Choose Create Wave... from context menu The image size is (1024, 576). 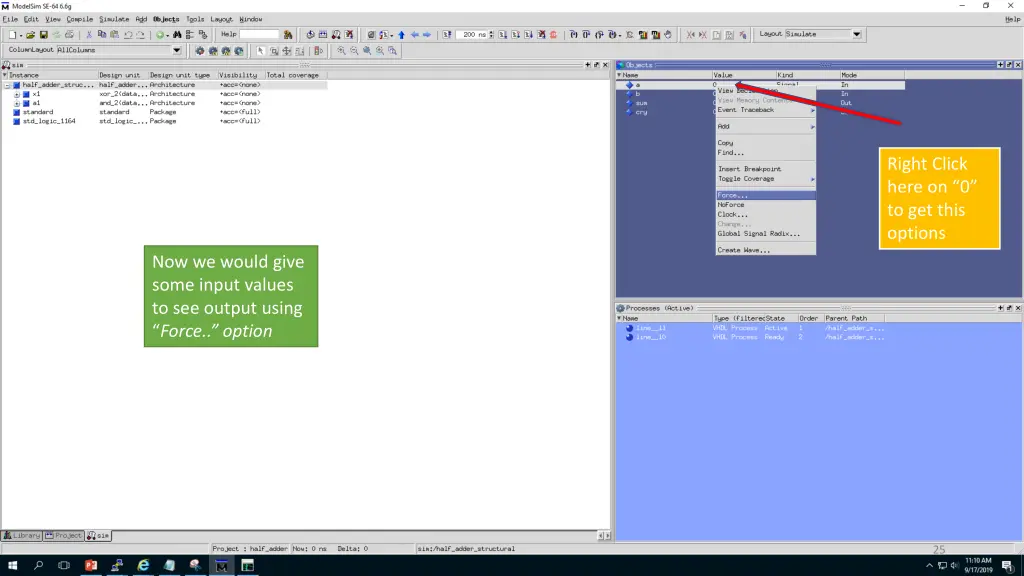[765, 250]
